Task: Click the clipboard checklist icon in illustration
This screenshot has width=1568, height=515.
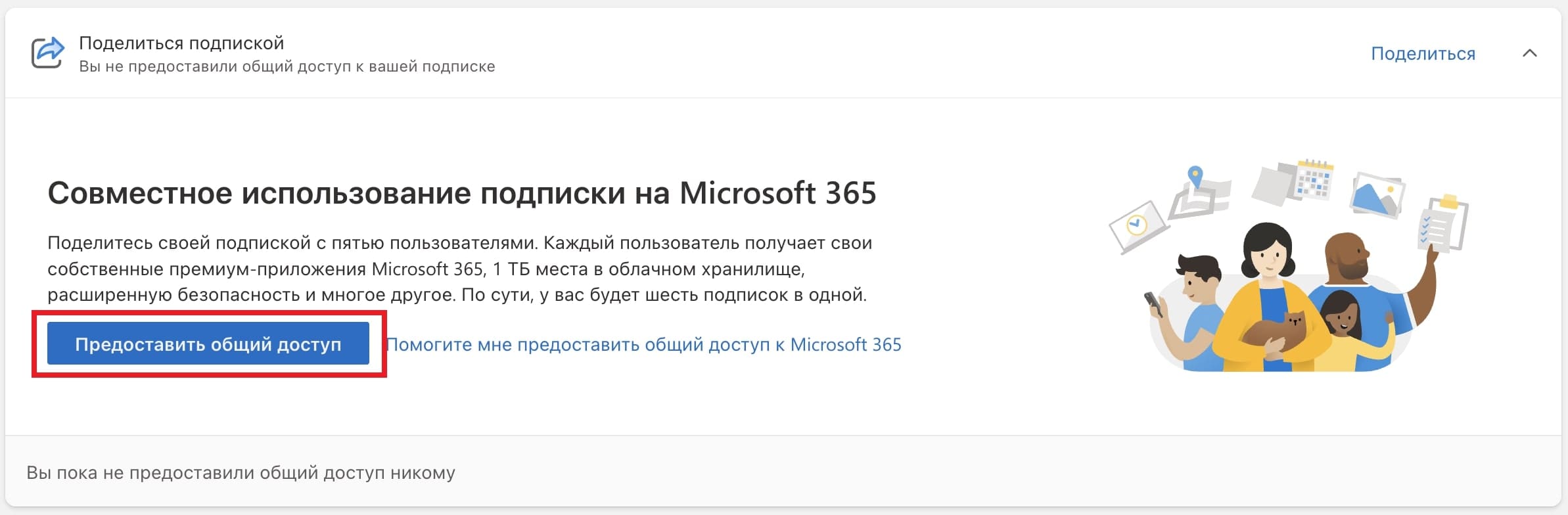Action: pyautogui.click(x=1444, y=224)
